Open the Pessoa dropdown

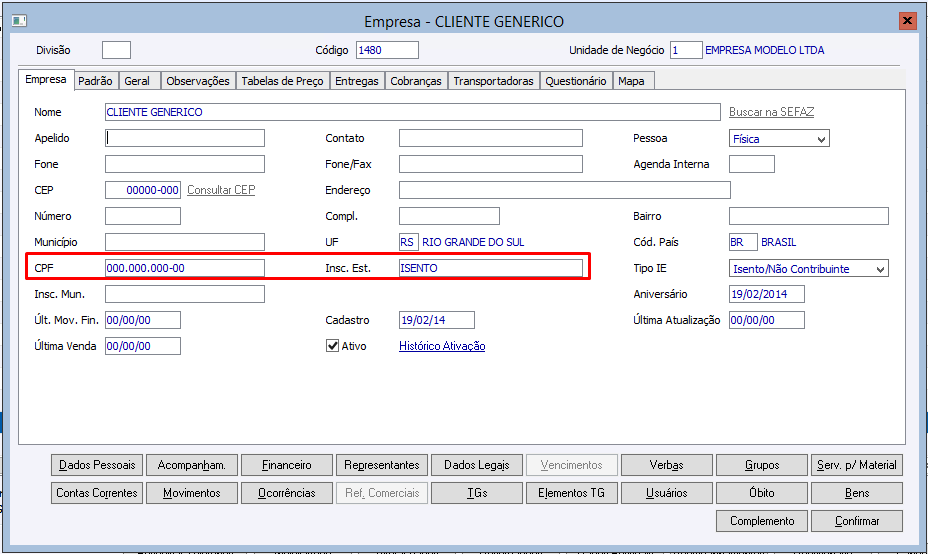(779, 138)
